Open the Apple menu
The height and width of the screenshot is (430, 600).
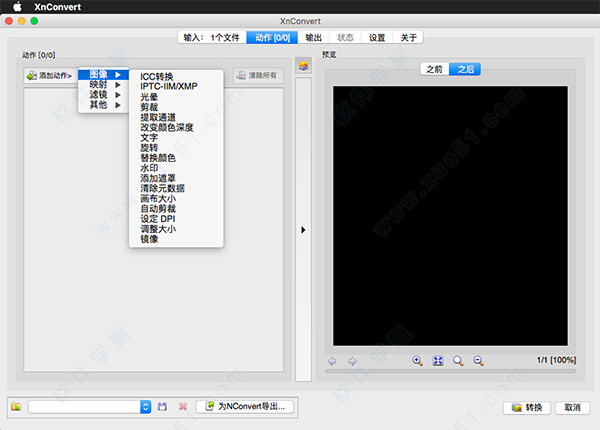click(17, 7)
